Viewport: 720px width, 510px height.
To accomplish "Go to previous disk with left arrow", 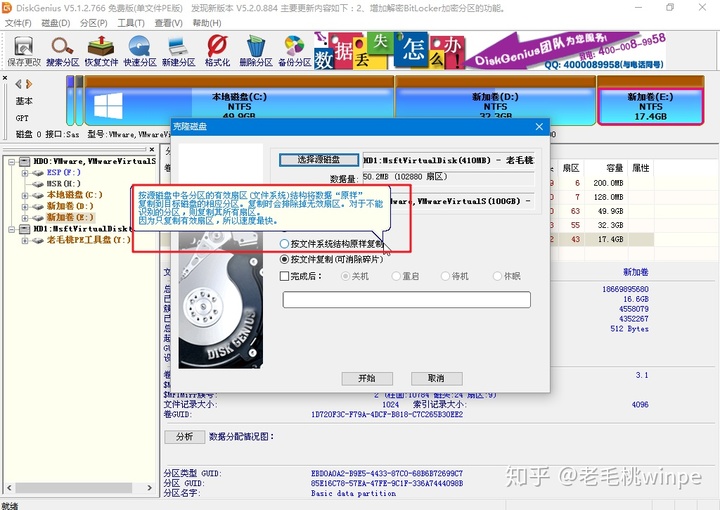I will [18, 84].
